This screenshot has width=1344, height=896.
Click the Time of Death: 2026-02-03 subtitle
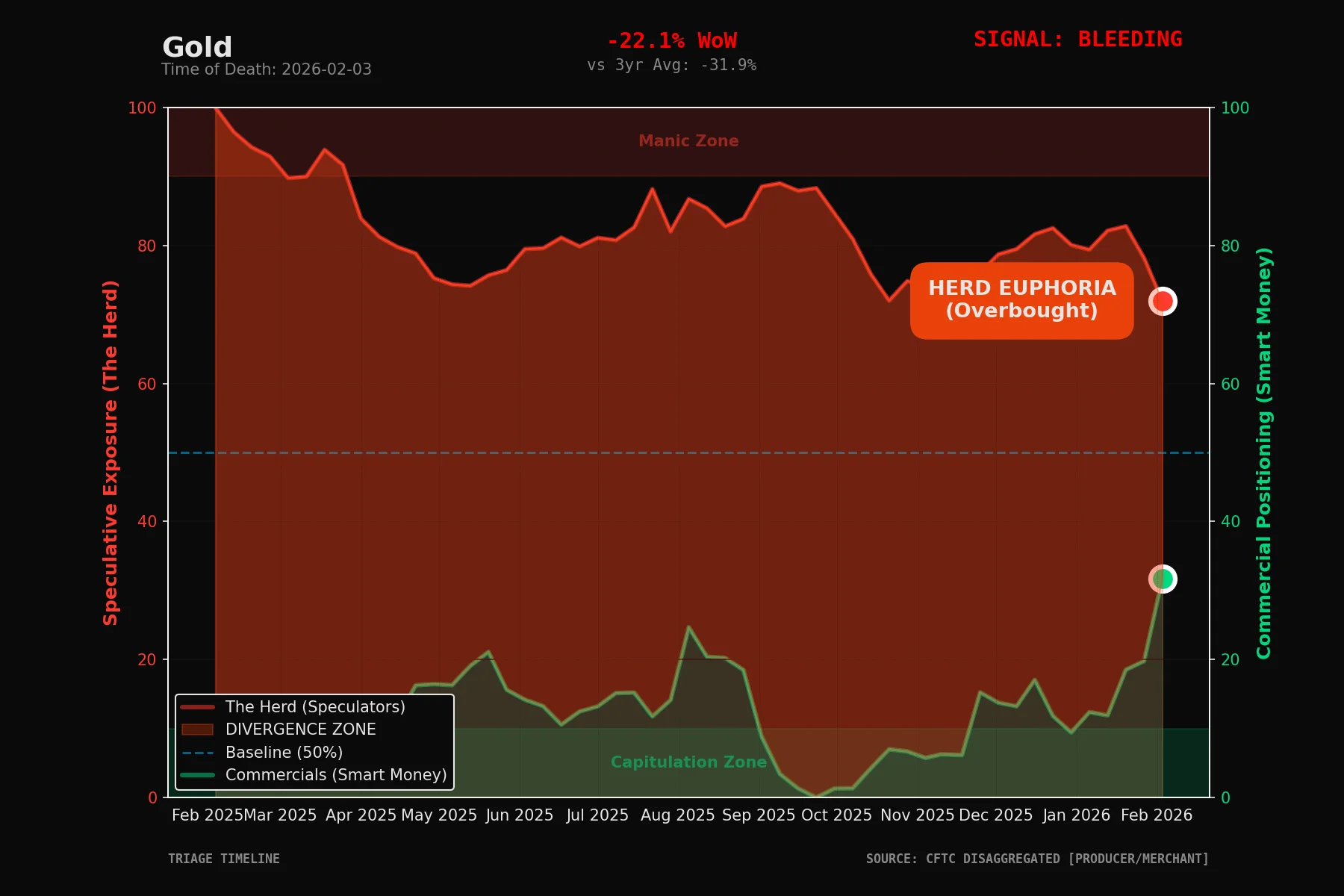coord(267,69)
